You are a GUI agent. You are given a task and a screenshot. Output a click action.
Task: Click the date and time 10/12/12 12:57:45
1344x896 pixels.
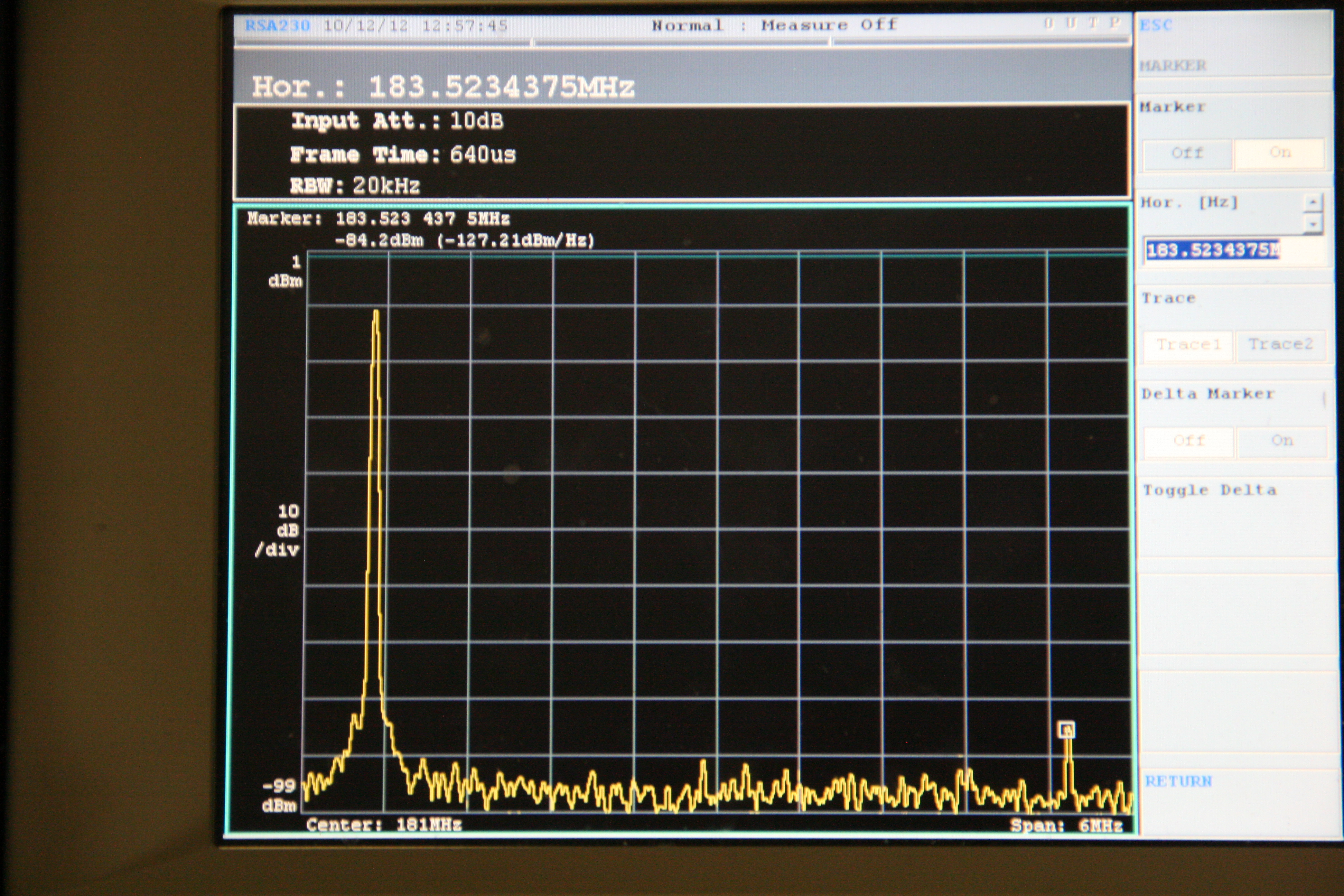416,26
